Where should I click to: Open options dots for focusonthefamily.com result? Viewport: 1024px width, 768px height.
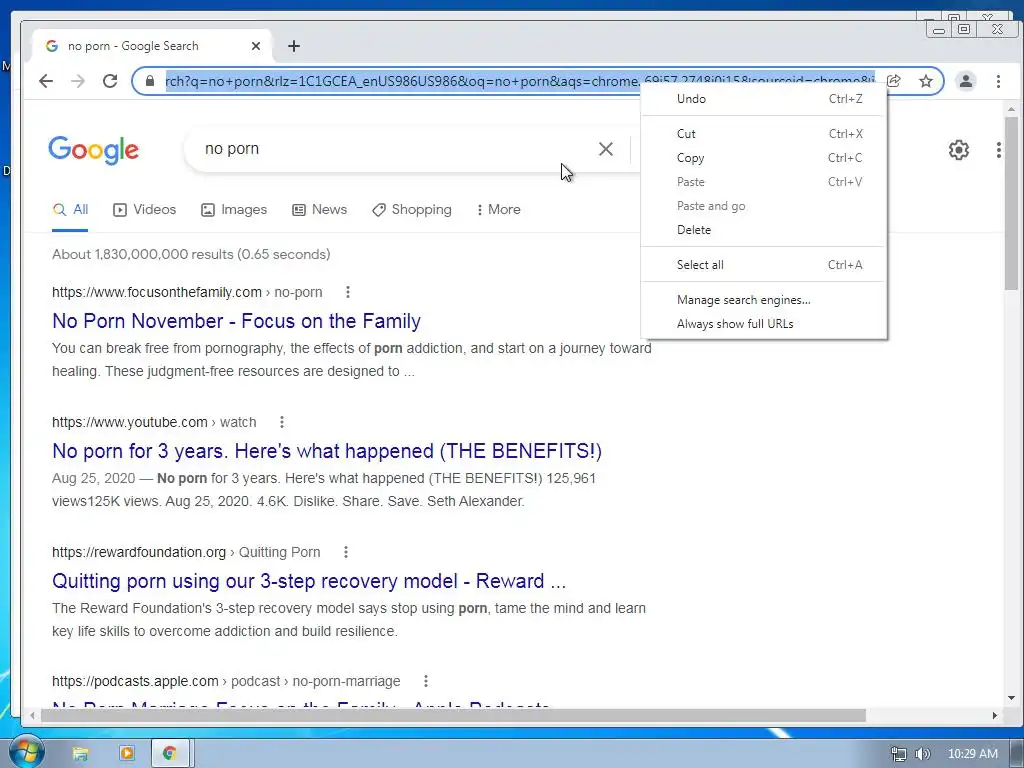point(347,292)
